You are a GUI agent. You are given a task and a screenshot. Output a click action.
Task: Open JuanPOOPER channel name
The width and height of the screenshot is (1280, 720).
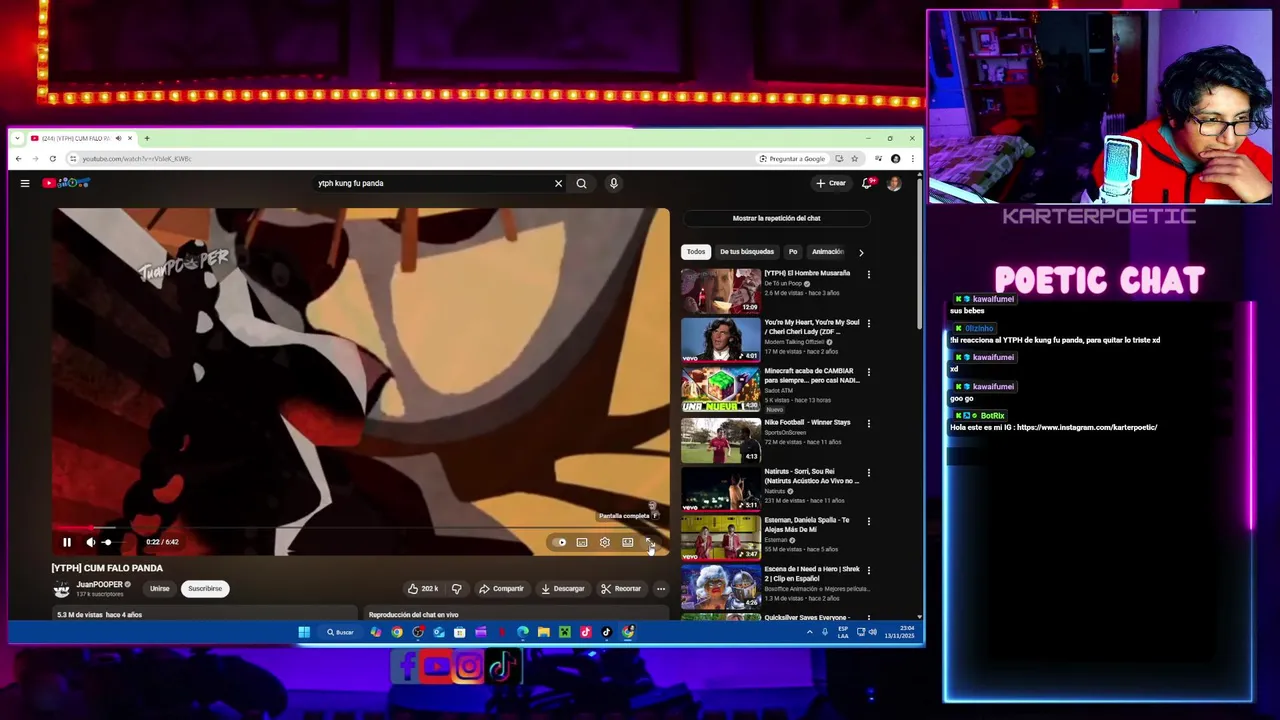pos(100,584)
